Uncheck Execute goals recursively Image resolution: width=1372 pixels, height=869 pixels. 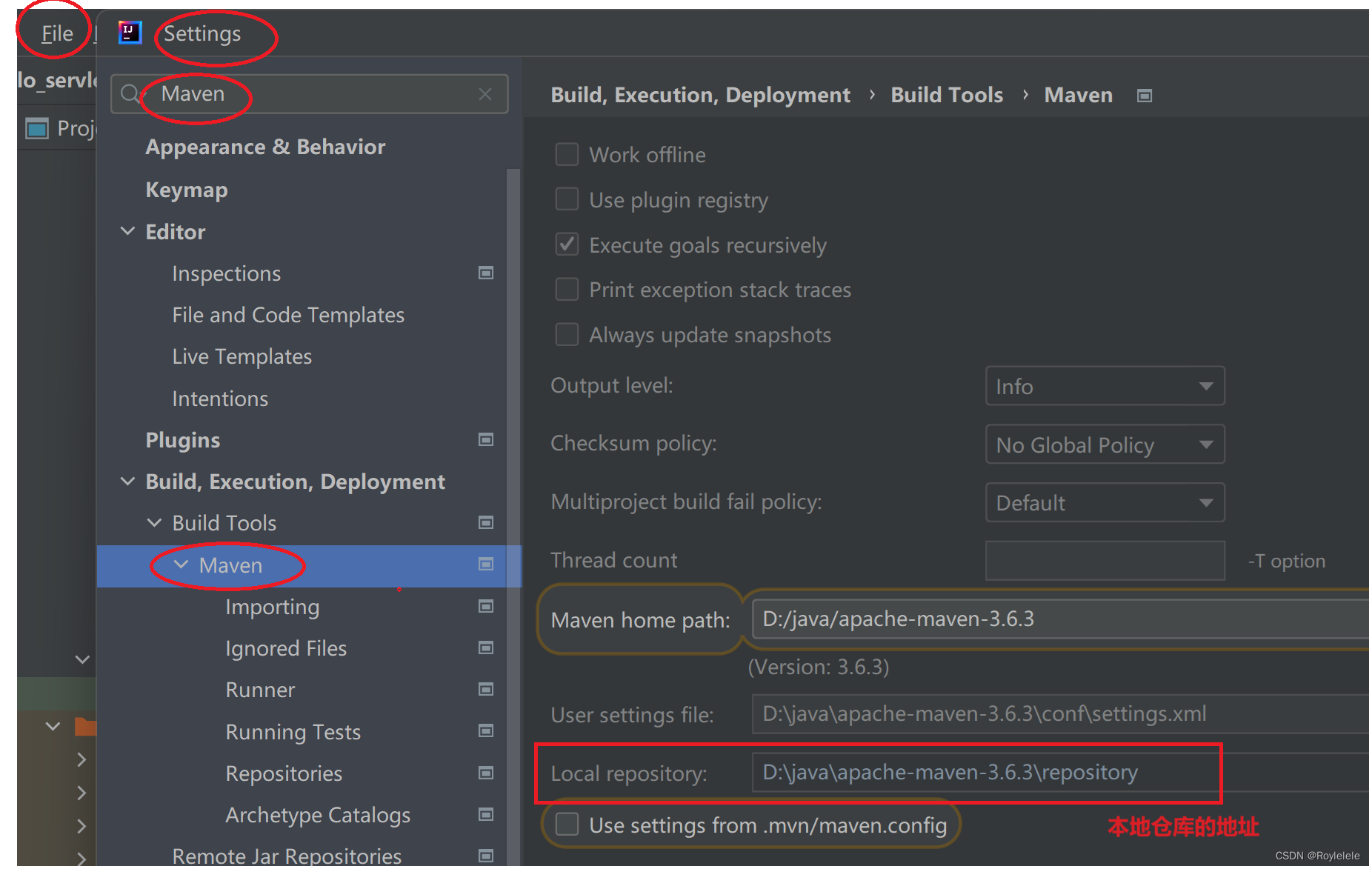(x=567, y=244)
